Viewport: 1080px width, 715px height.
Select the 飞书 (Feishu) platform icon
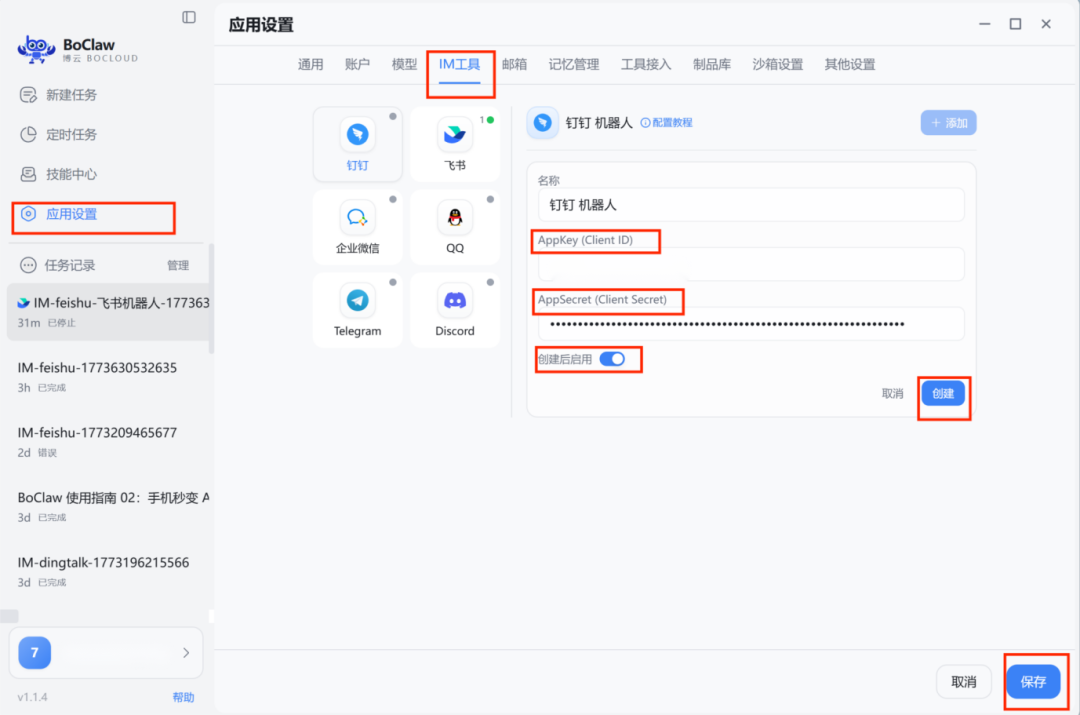pyautogui.click(x=454, y=143)
